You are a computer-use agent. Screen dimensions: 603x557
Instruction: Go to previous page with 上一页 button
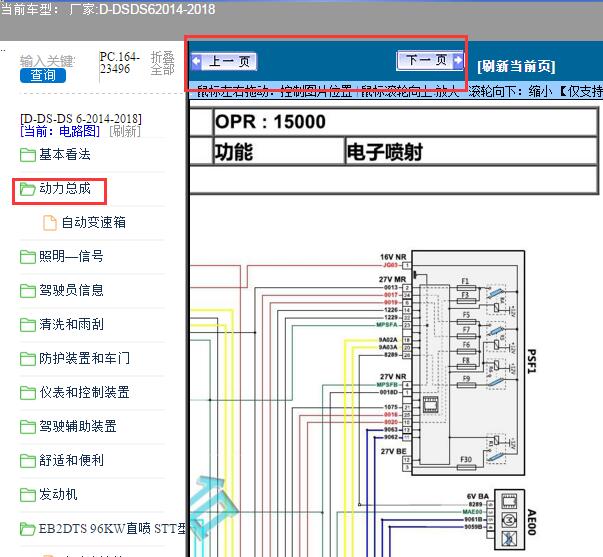click(x=224, y=62)
